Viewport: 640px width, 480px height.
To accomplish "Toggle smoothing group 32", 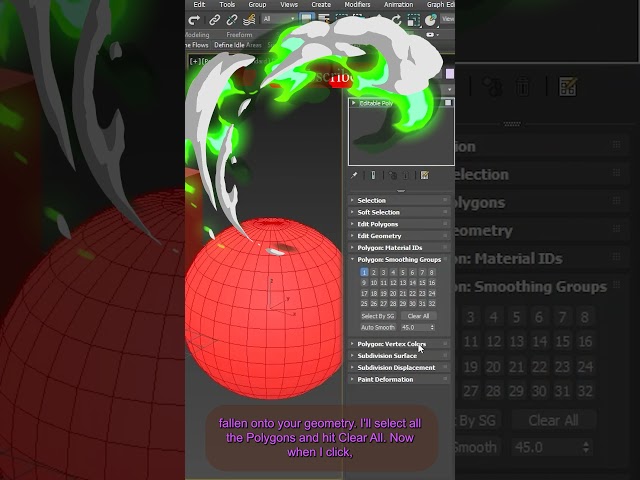I will [x=432, y=304].
